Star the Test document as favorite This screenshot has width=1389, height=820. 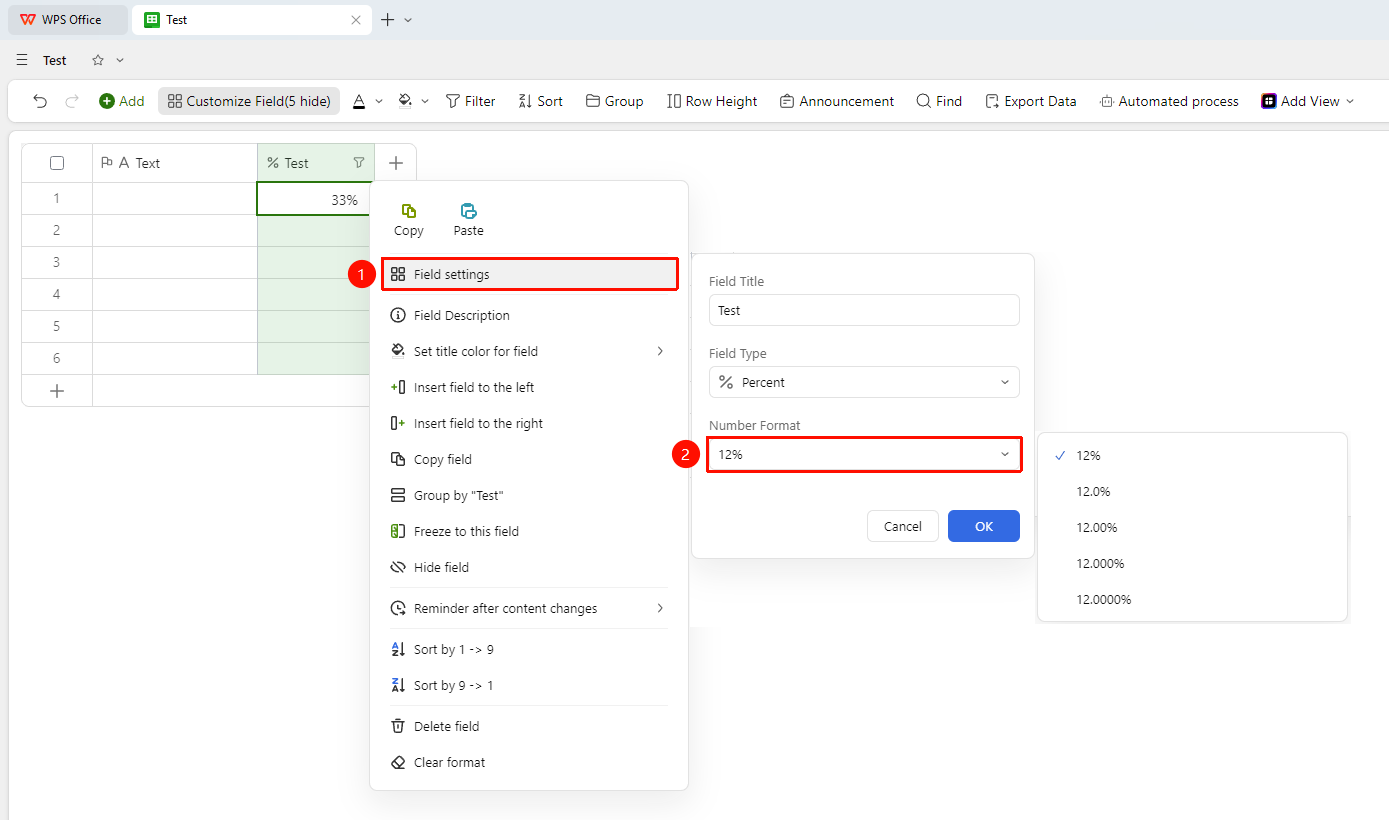(98, 60)
